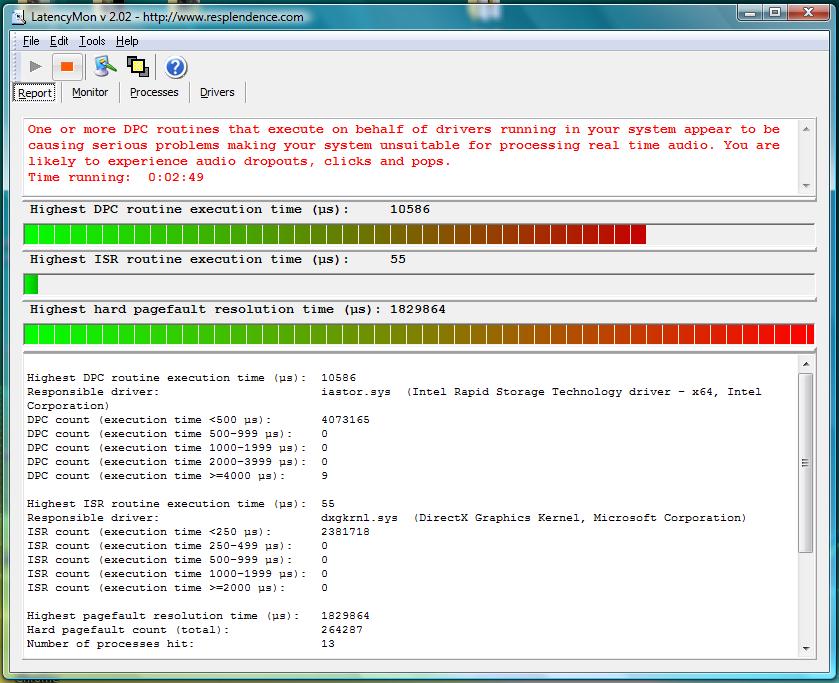Click the 'ISR count (execution time 1000-1999 µs)' line
Screen dimensions: 839x683
(x=178, y=574)
